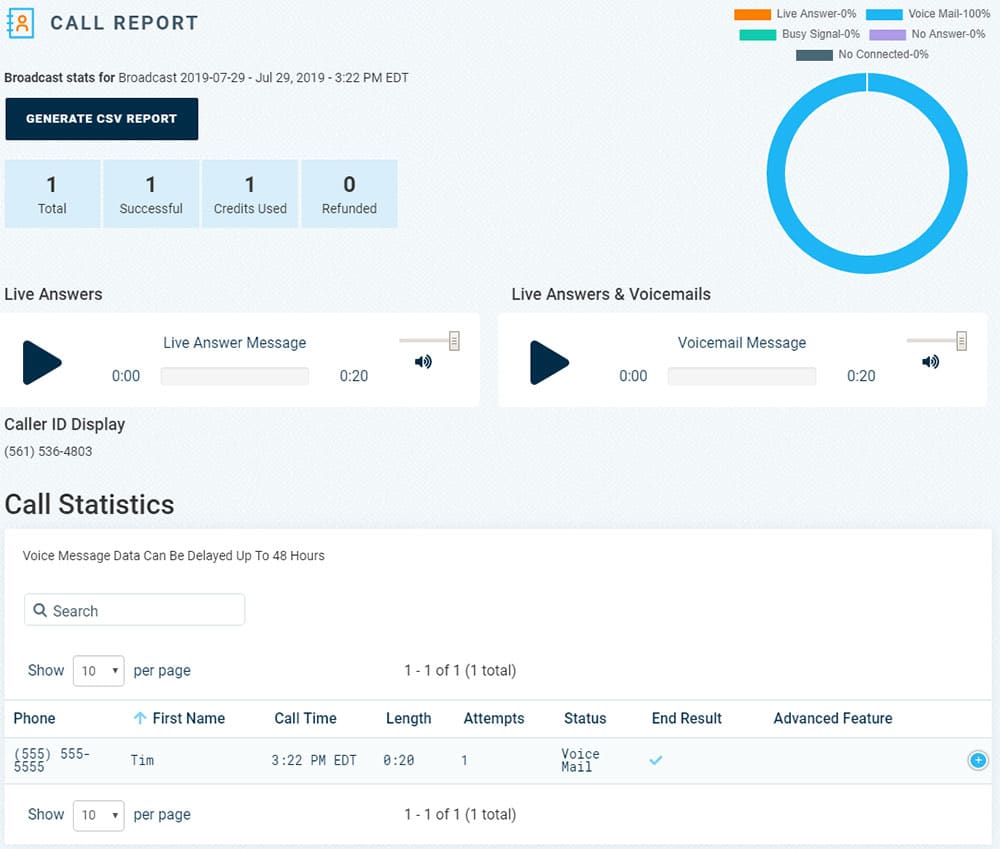Play the Live Answer Message audio
The image size is (1000, 849).
pyautogui.click(x=42, y=362)
